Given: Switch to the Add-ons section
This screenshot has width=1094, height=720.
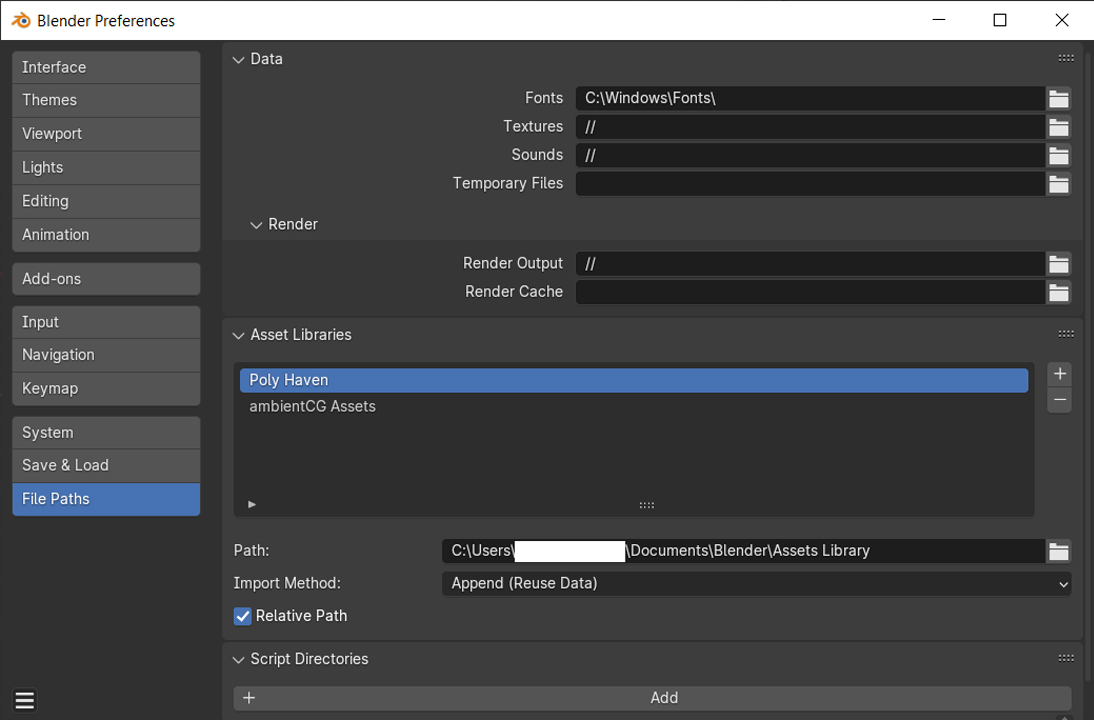Looking at the screenshot, I should [x=106, y=279].
